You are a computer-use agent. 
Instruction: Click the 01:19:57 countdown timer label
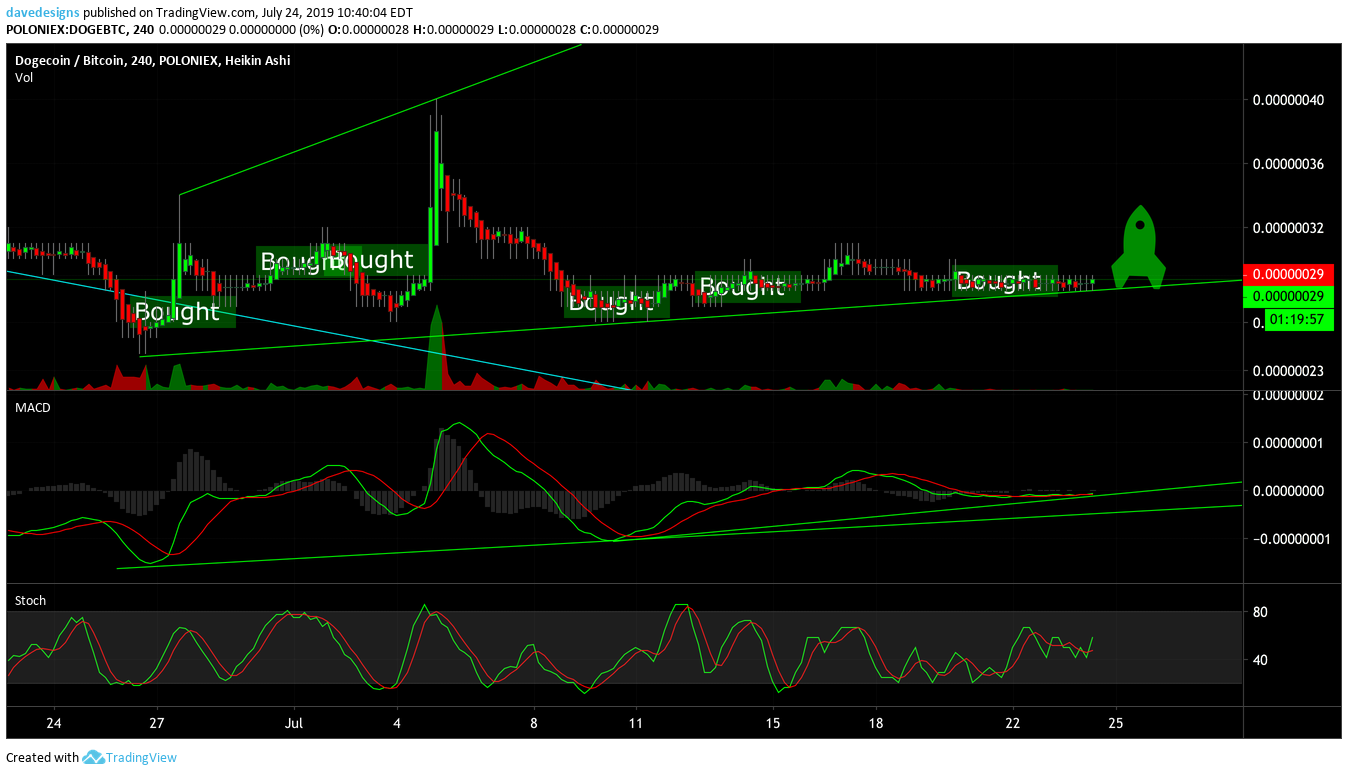coord(1299,320)
